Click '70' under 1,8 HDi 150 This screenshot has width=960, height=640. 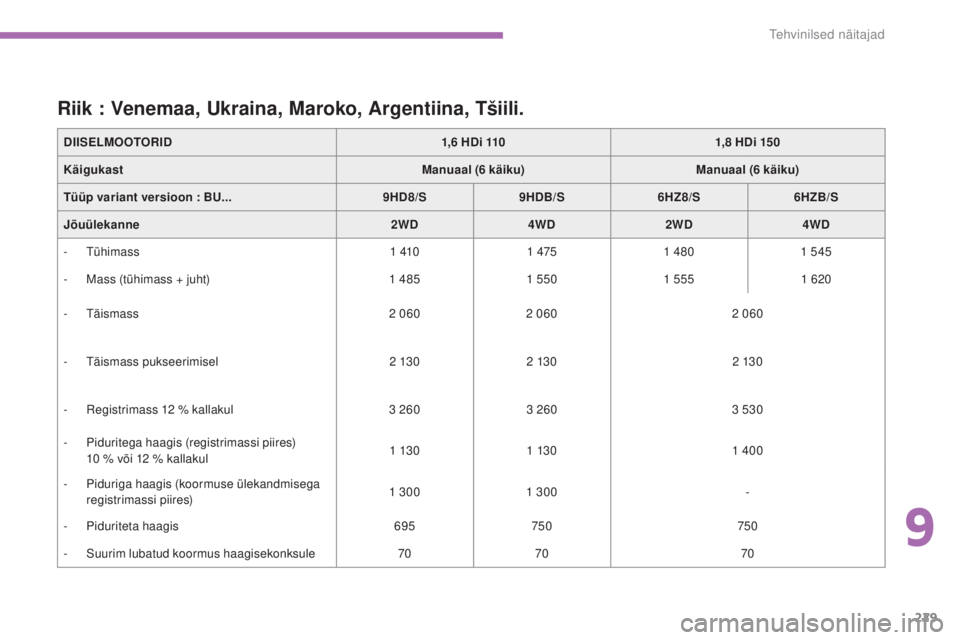pyautogui.click(x=748, y=554)
